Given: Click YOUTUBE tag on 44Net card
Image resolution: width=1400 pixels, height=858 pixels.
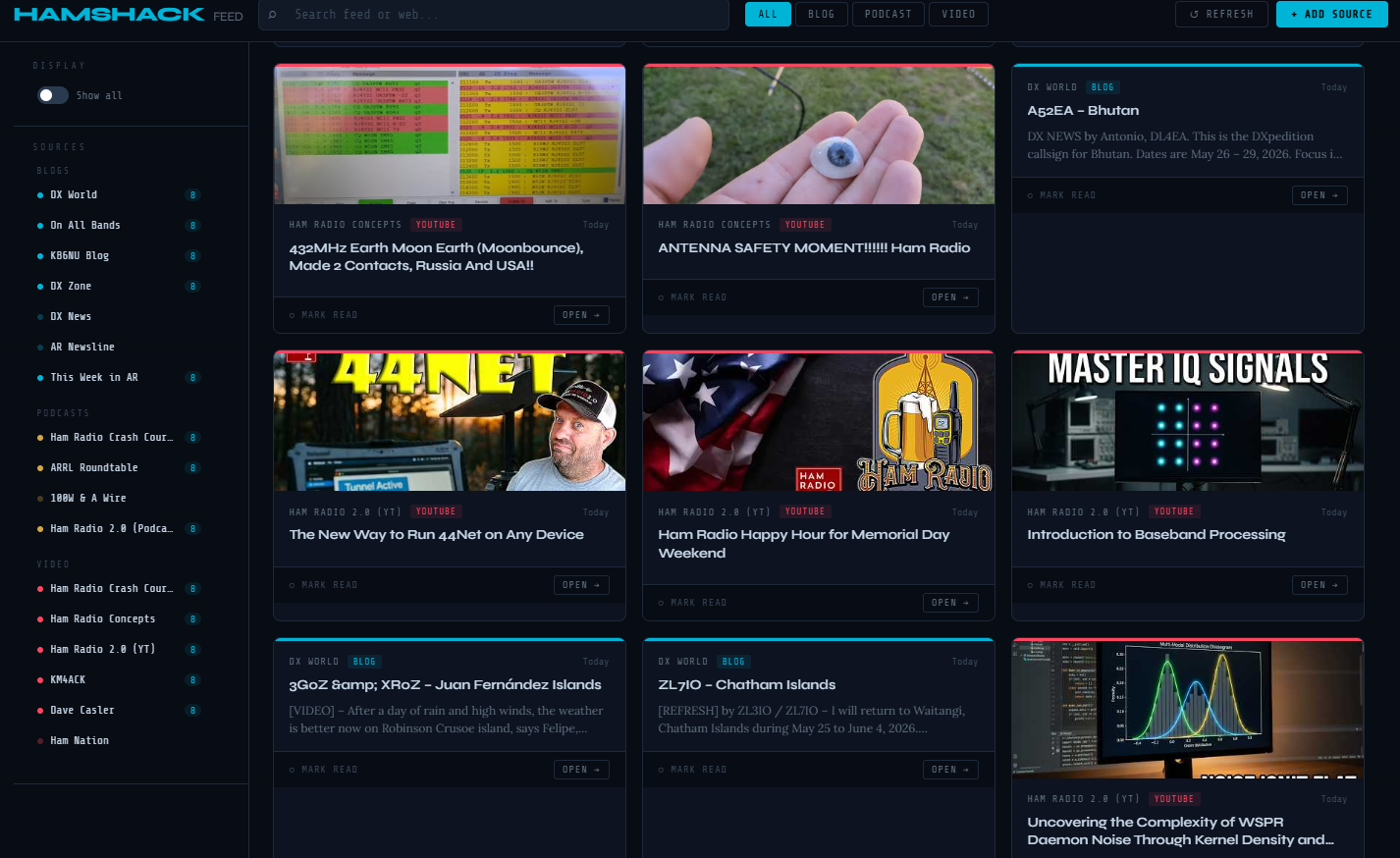Looking at the screenshot, I should click(x=436, y=511).
